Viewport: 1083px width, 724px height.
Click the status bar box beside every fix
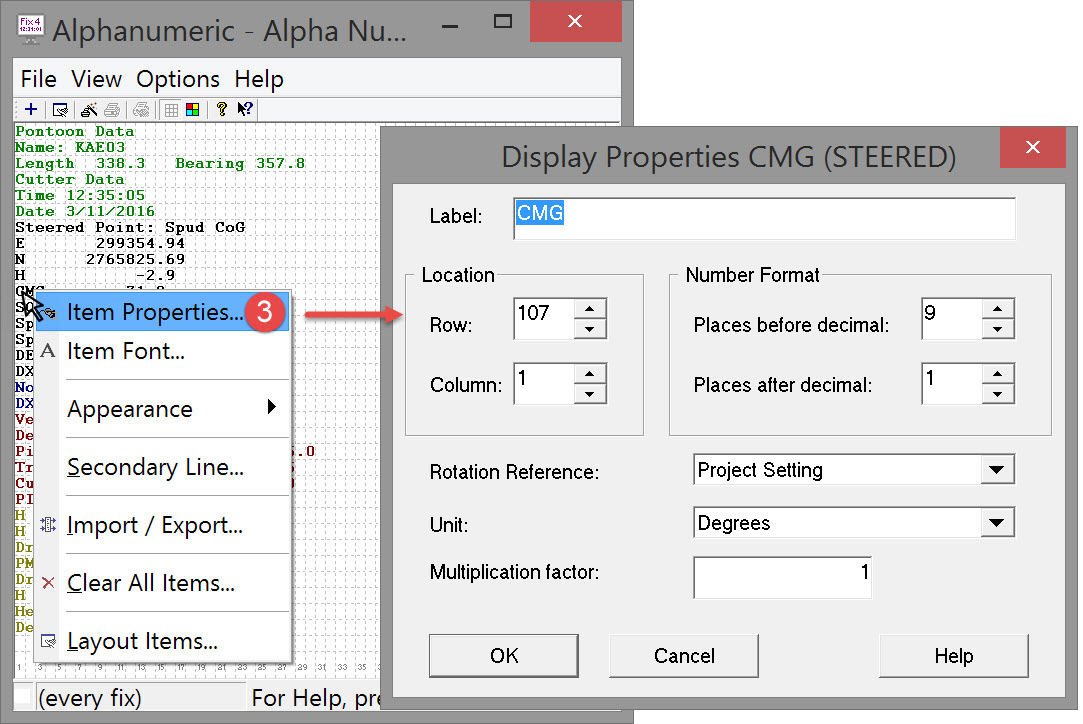(23, 696)
